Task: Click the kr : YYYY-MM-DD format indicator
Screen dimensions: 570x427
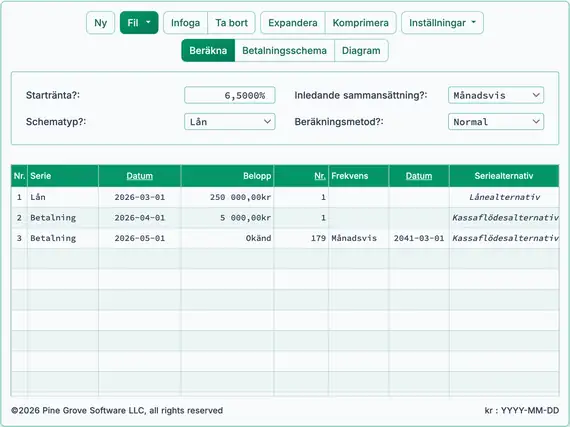Action: [x=522, y=411]
